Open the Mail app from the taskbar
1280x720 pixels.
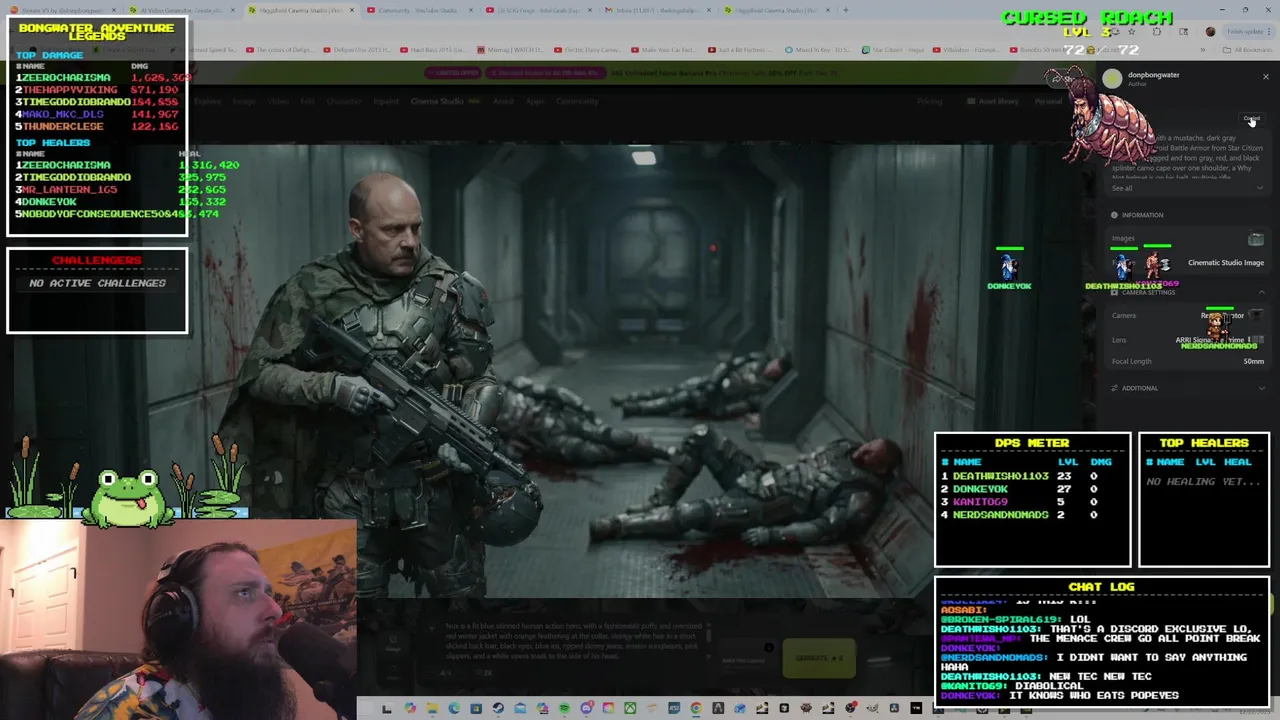(520, 708)
